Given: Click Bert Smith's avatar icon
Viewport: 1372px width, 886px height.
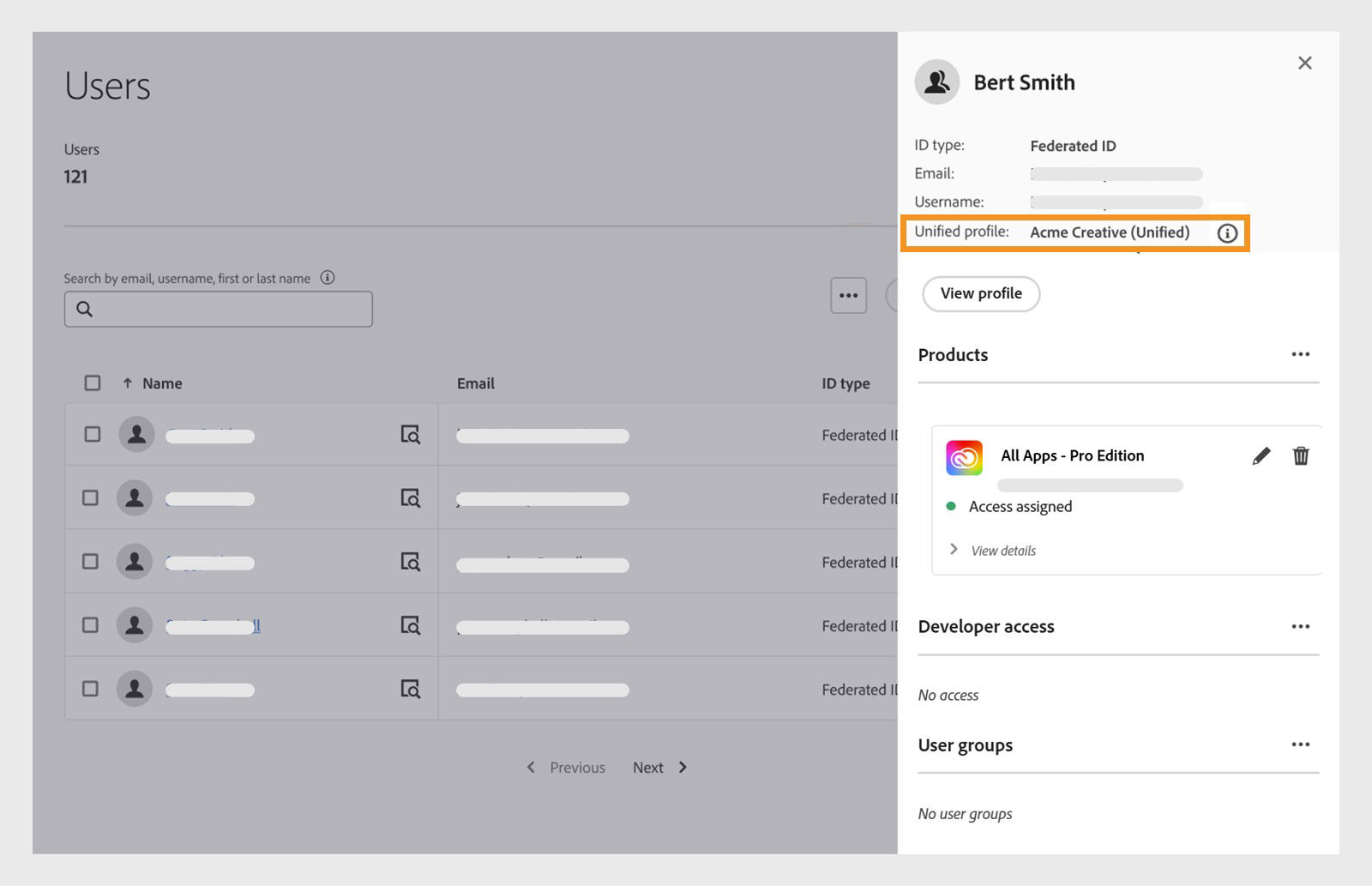Looking at the screenshot, I should click(x=937, y=82).
